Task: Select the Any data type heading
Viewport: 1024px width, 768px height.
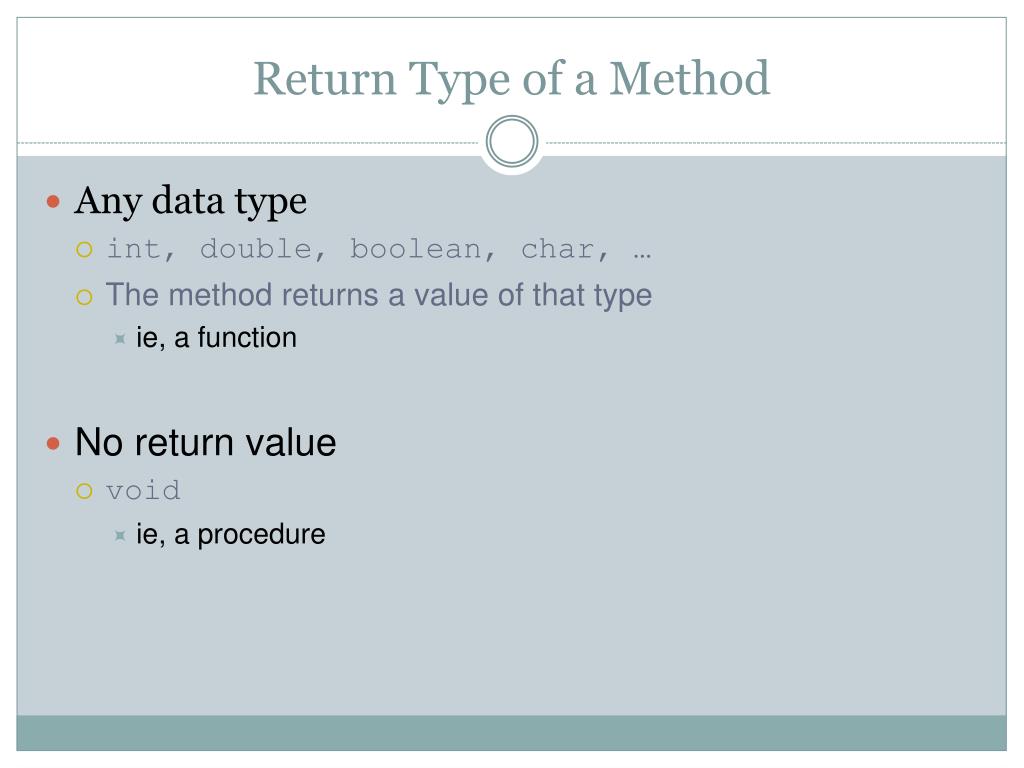Action: [190, 201]
